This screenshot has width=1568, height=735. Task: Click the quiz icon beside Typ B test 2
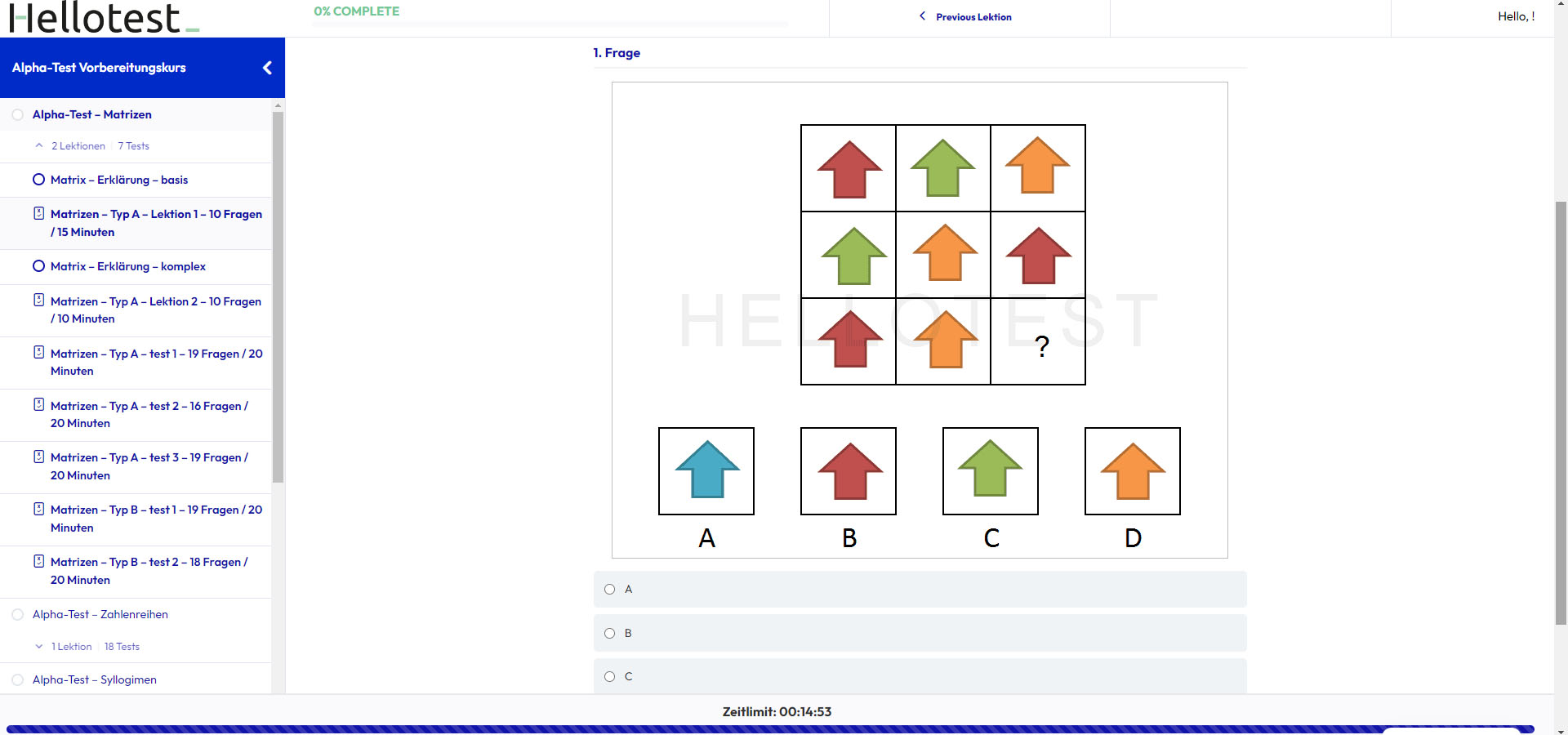(x=38, y=561)
